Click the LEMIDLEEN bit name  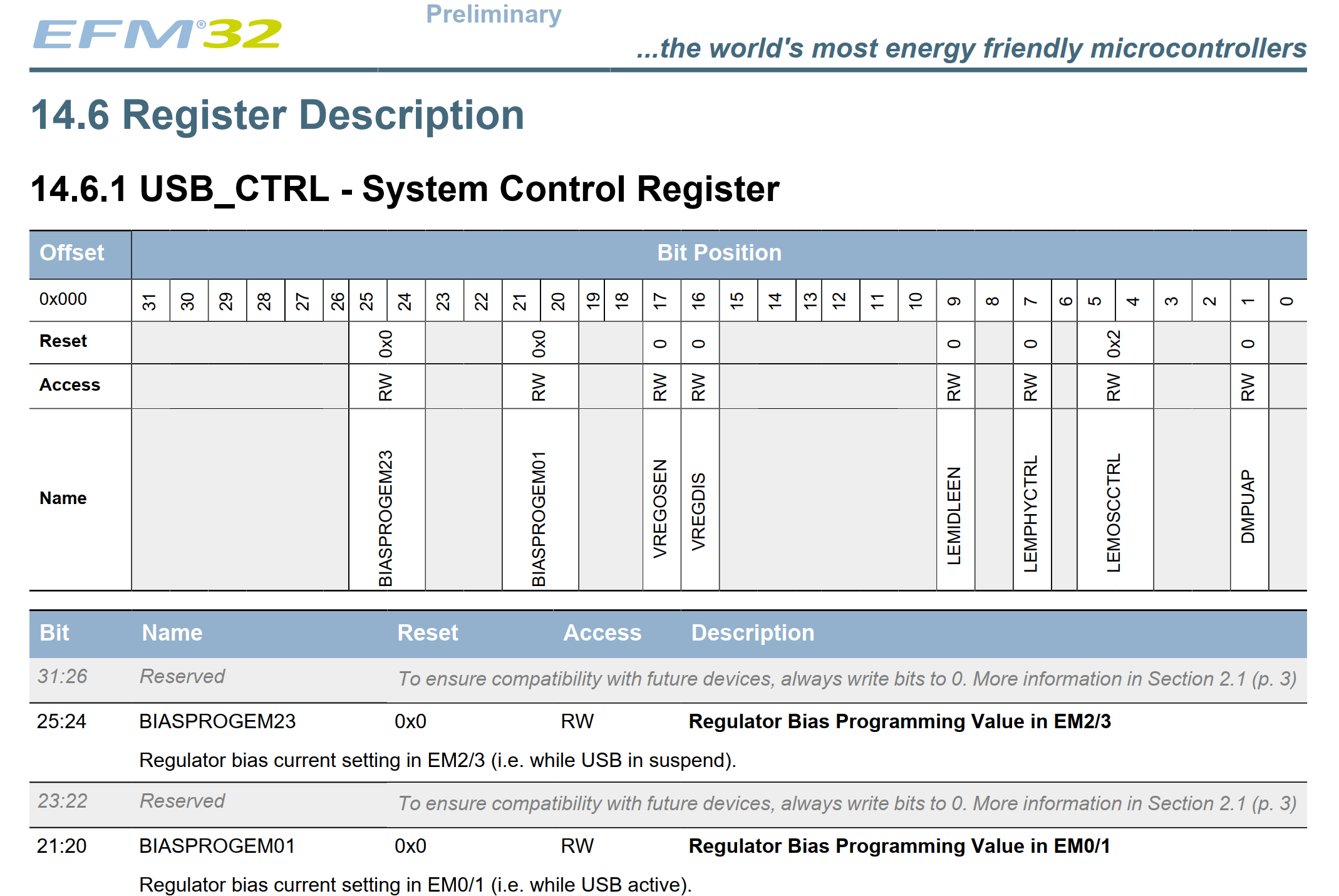954,515
